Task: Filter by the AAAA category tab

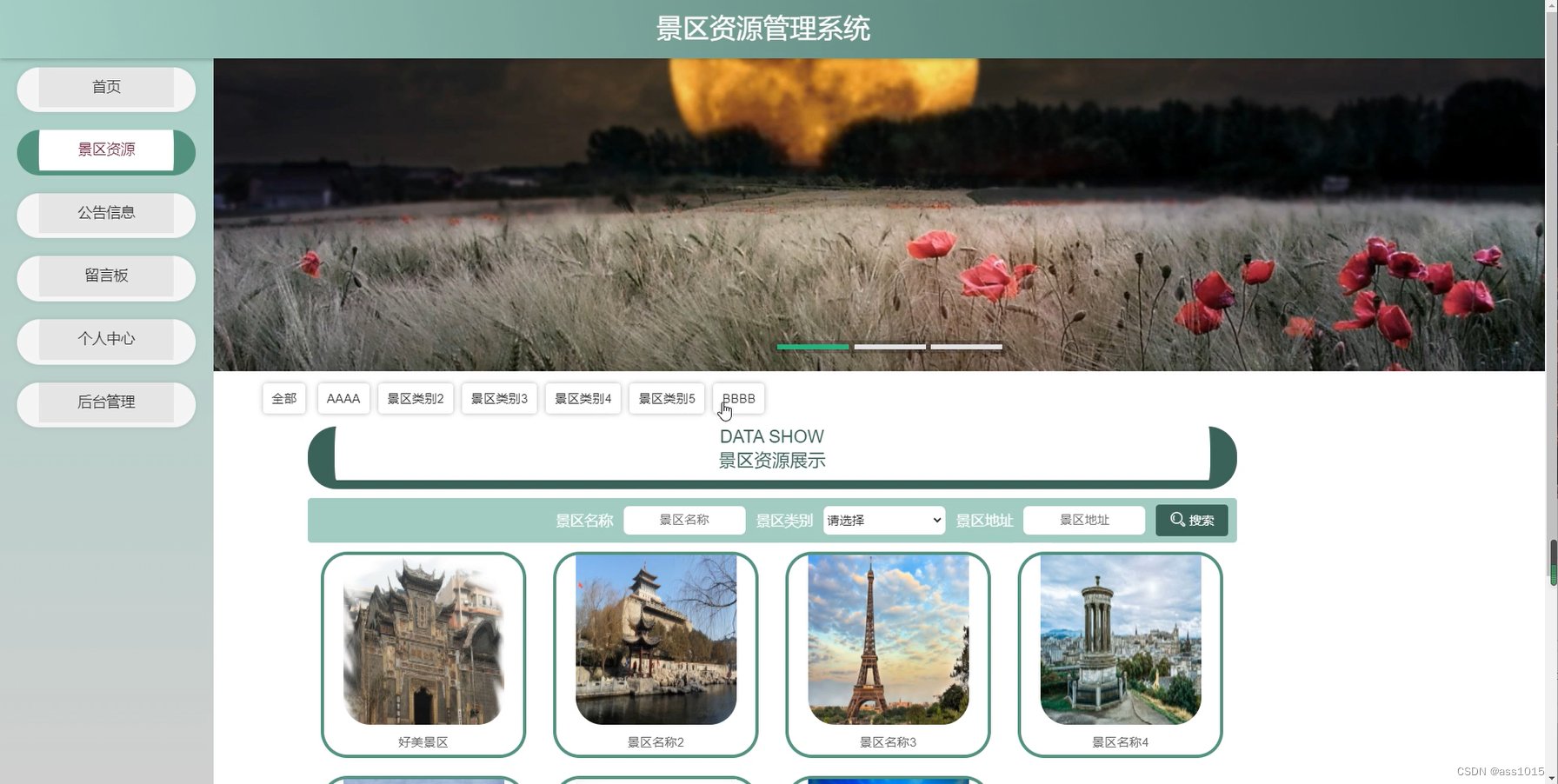Action: pyautogui.click(x=343, y=398)
